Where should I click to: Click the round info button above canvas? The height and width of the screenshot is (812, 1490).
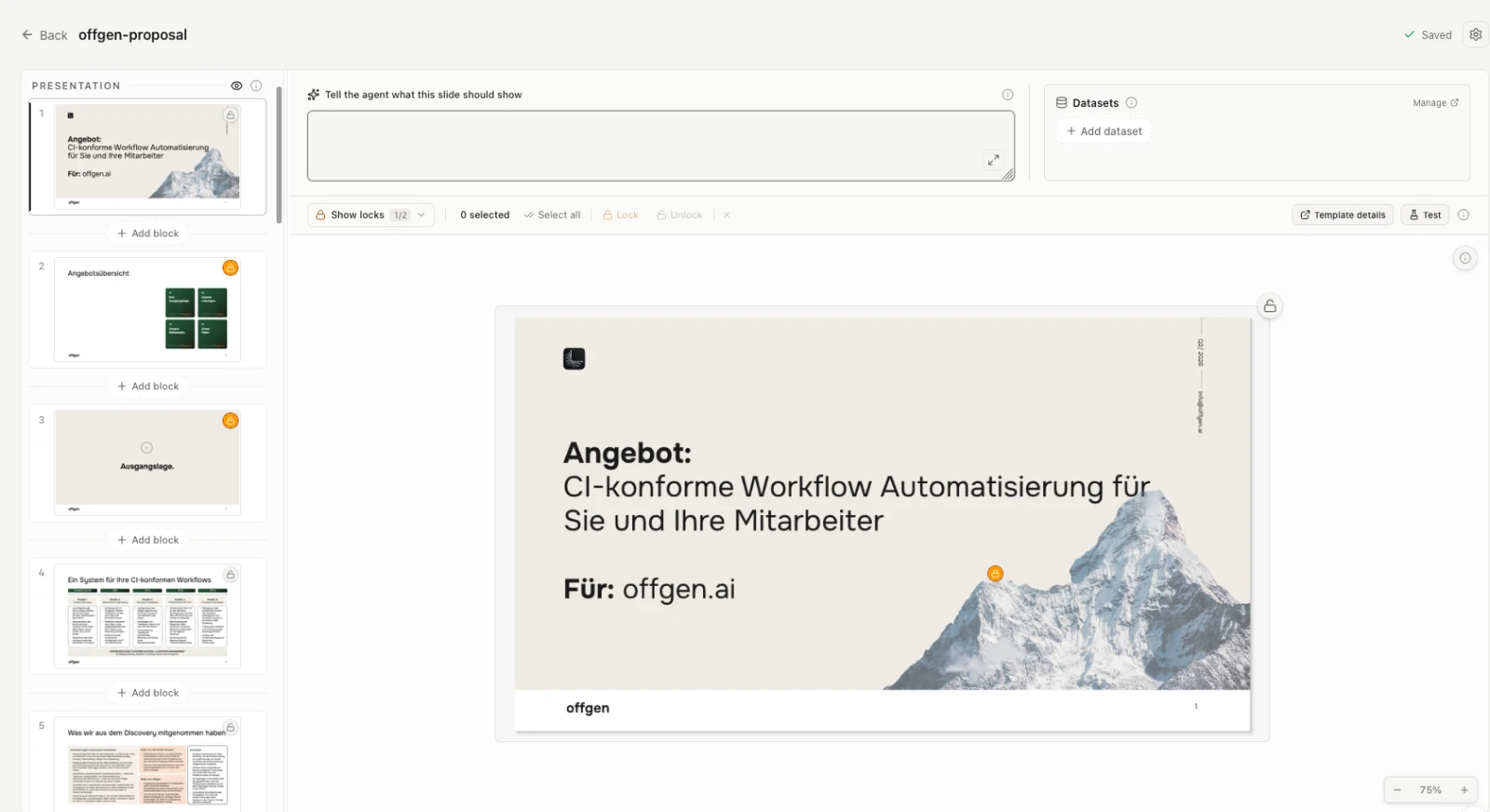pyautogui.click(x=1465, y=258)
